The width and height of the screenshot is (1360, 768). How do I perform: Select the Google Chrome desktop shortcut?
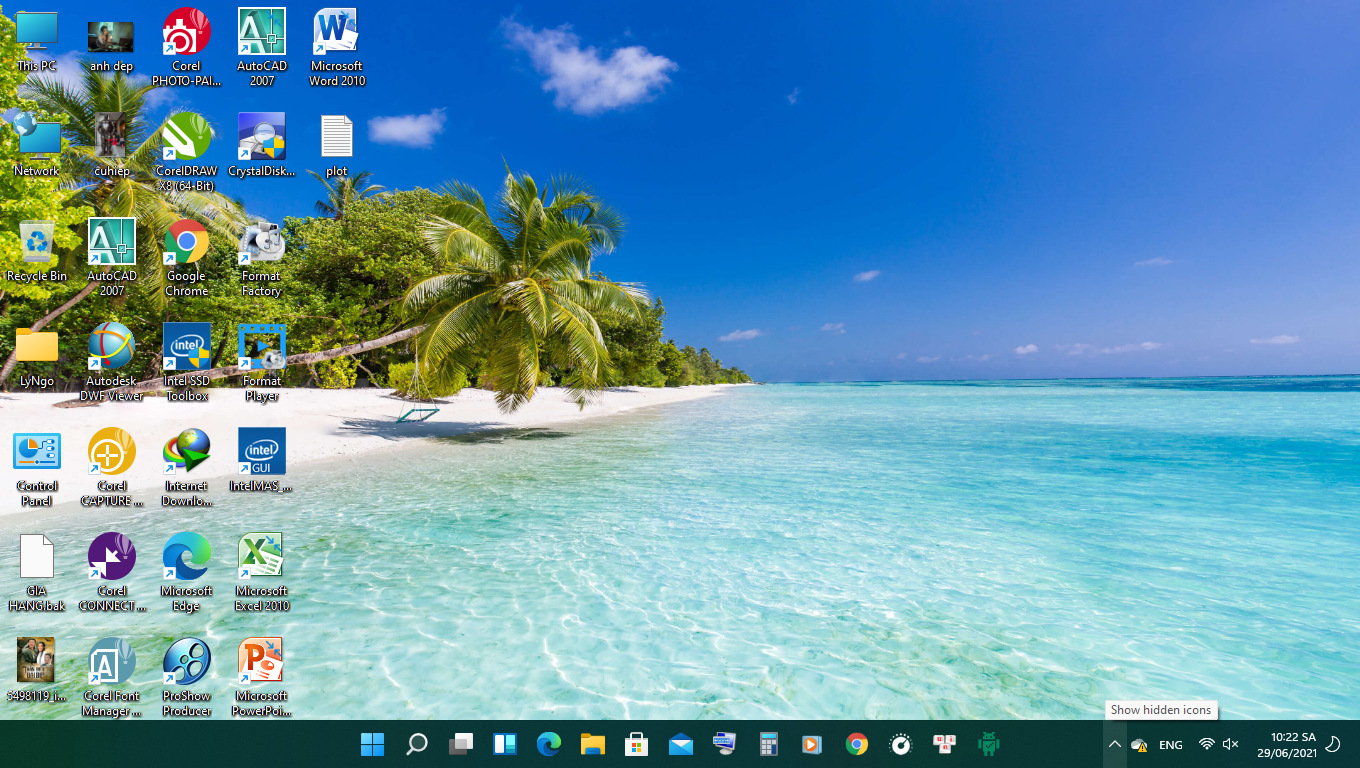click(x=187, y=258)
